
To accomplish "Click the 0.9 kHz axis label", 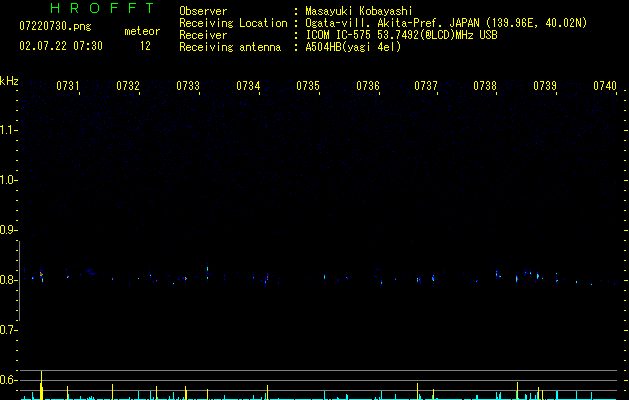I will pyautogui.click(x=8, y=230).
